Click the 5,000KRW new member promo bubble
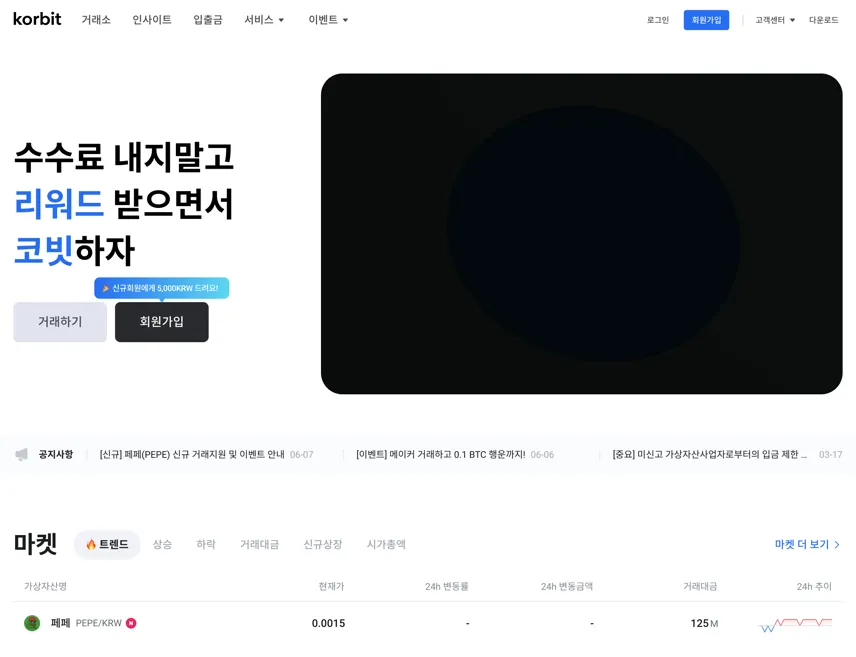Viewport: 856px width, 657px height. (x=162, y=288)
